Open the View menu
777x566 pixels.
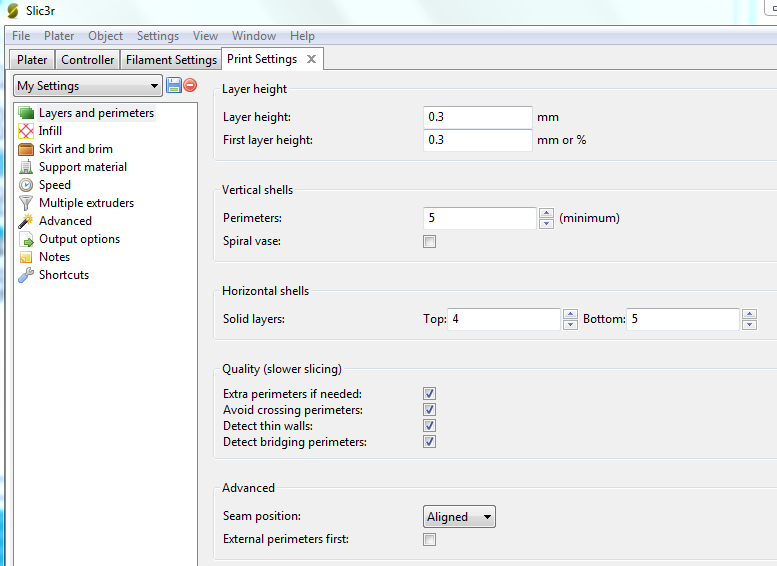coord(205,36)
